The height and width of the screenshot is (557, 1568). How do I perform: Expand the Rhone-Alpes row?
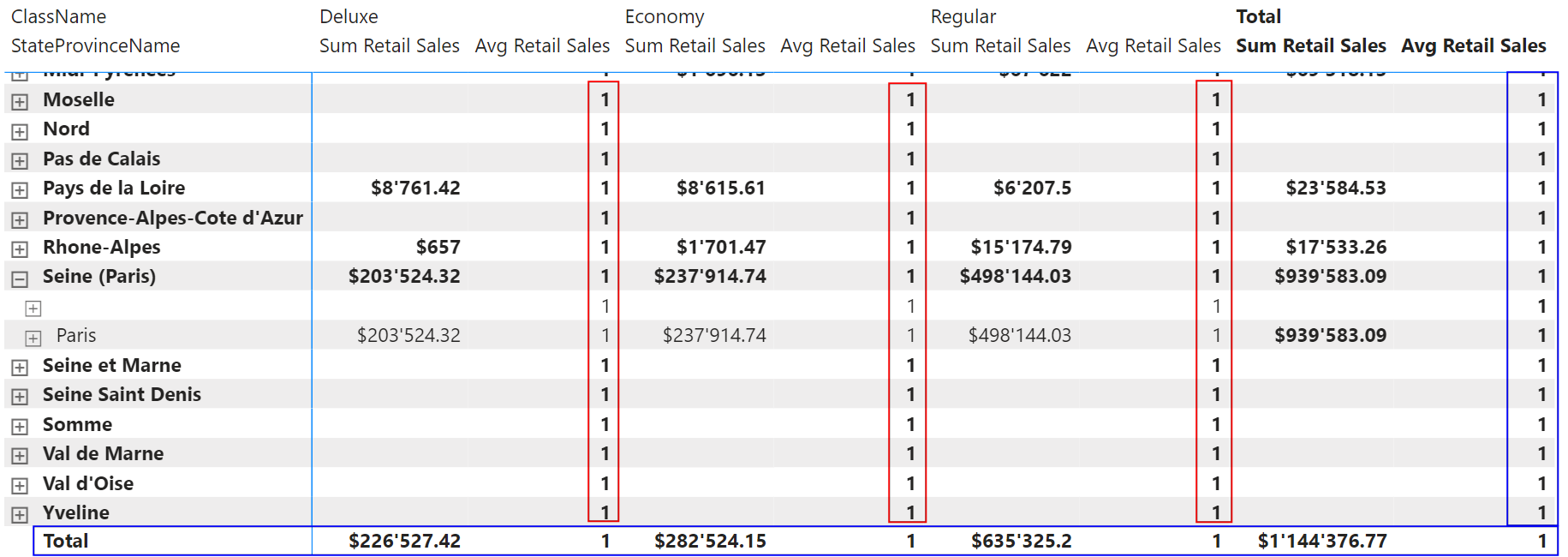20,249
